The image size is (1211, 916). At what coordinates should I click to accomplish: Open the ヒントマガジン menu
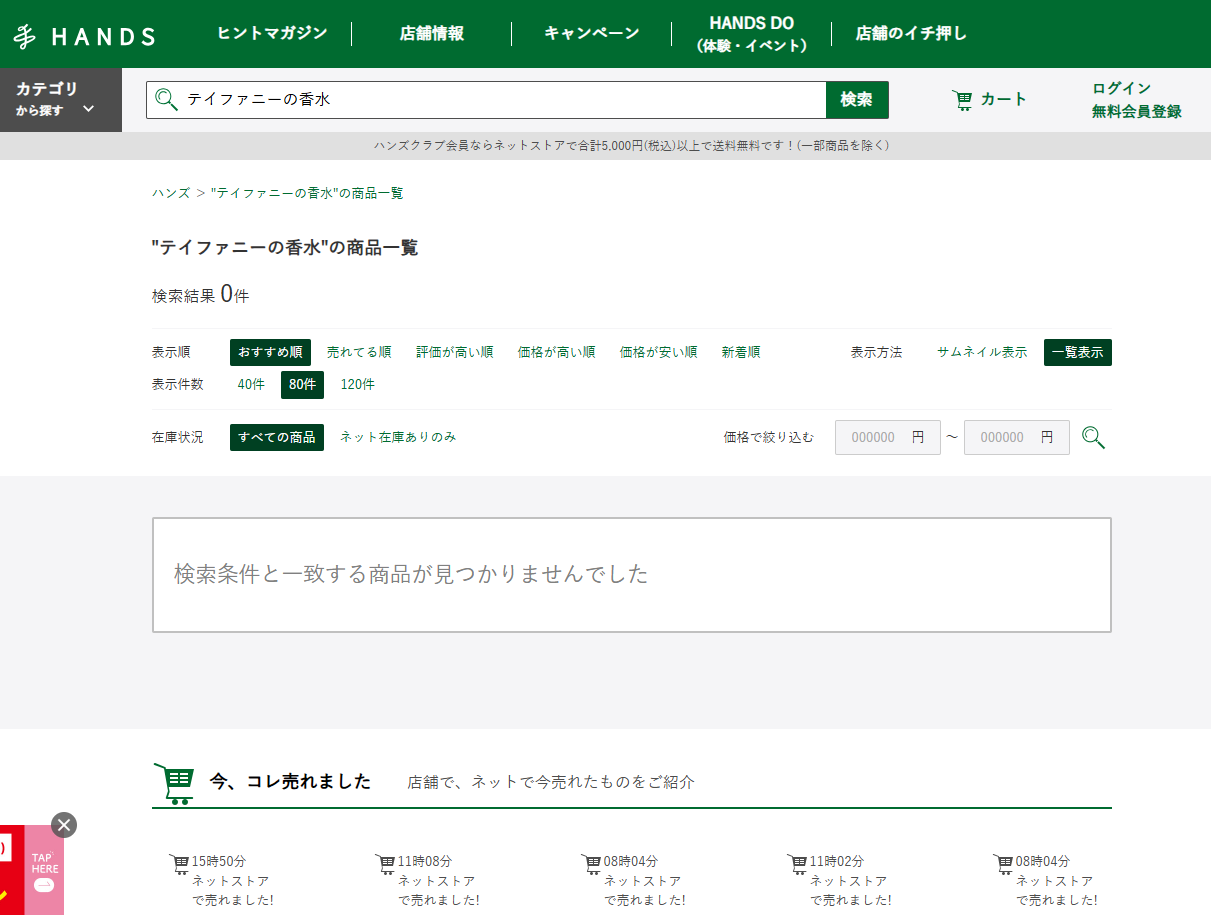coord(272,33)
